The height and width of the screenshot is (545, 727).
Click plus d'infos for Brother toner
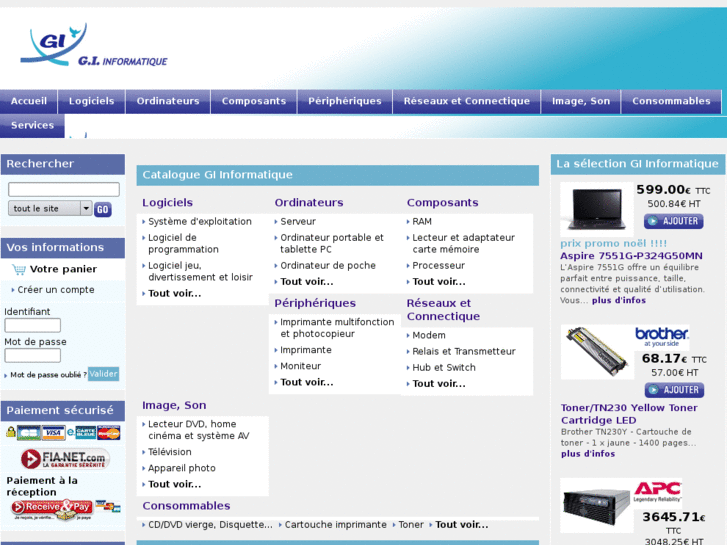pos(588,454)
